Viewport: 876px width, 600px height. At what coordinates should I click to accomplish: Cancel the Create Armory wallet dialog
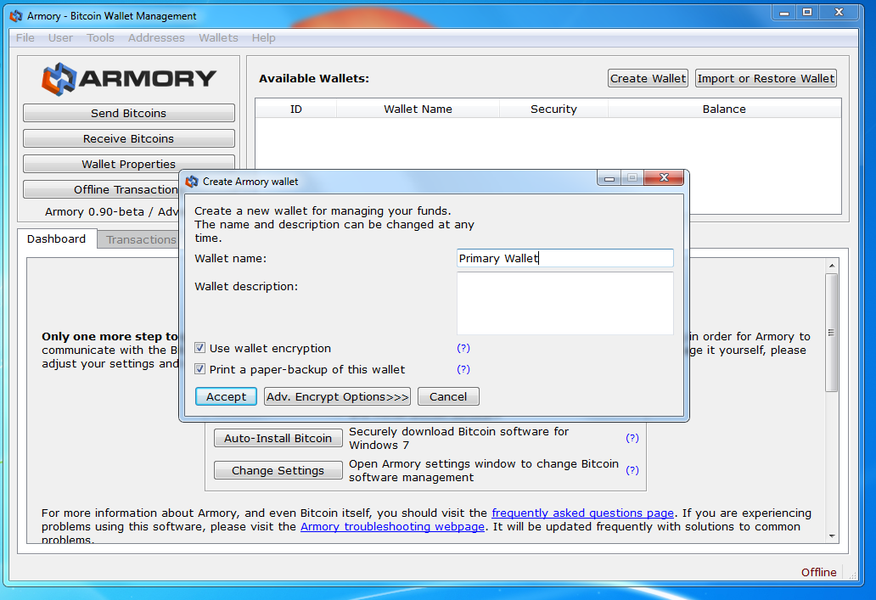tap(448, 397)
